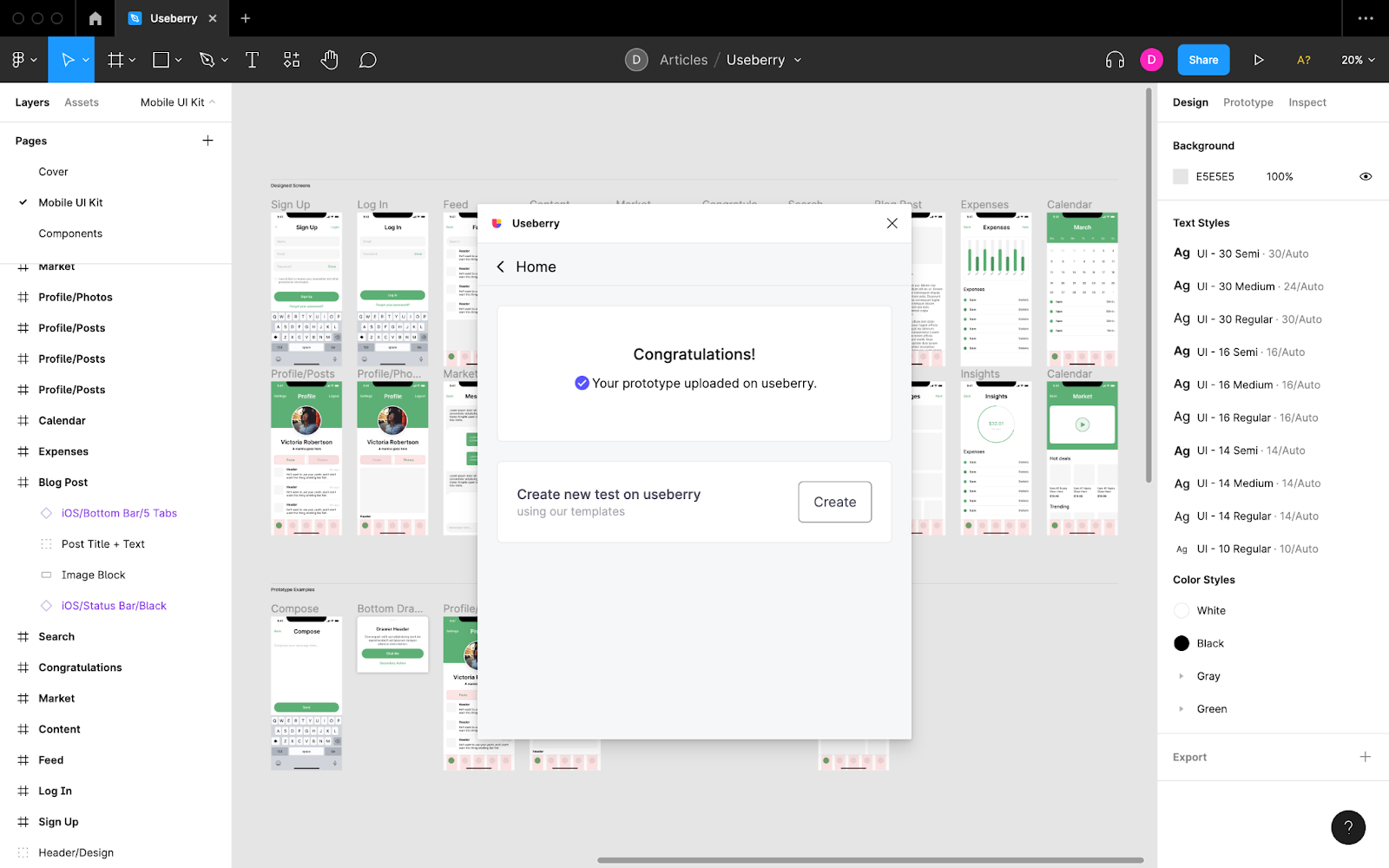The height and width of the screenshot is (868, 1389).
Task: Select the White color style swatch
Action: (1182, 610)
